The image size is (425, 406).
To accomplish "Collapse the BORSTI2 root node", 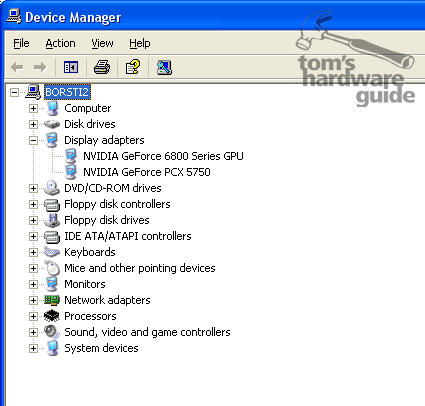I will click(14, 92).
